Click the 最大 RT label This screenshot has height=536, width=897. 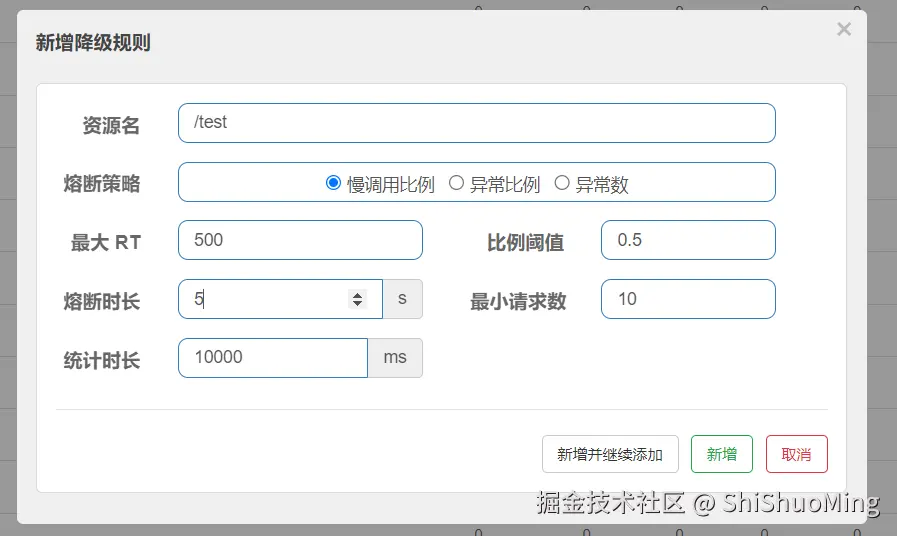click(x=106, y=243)
